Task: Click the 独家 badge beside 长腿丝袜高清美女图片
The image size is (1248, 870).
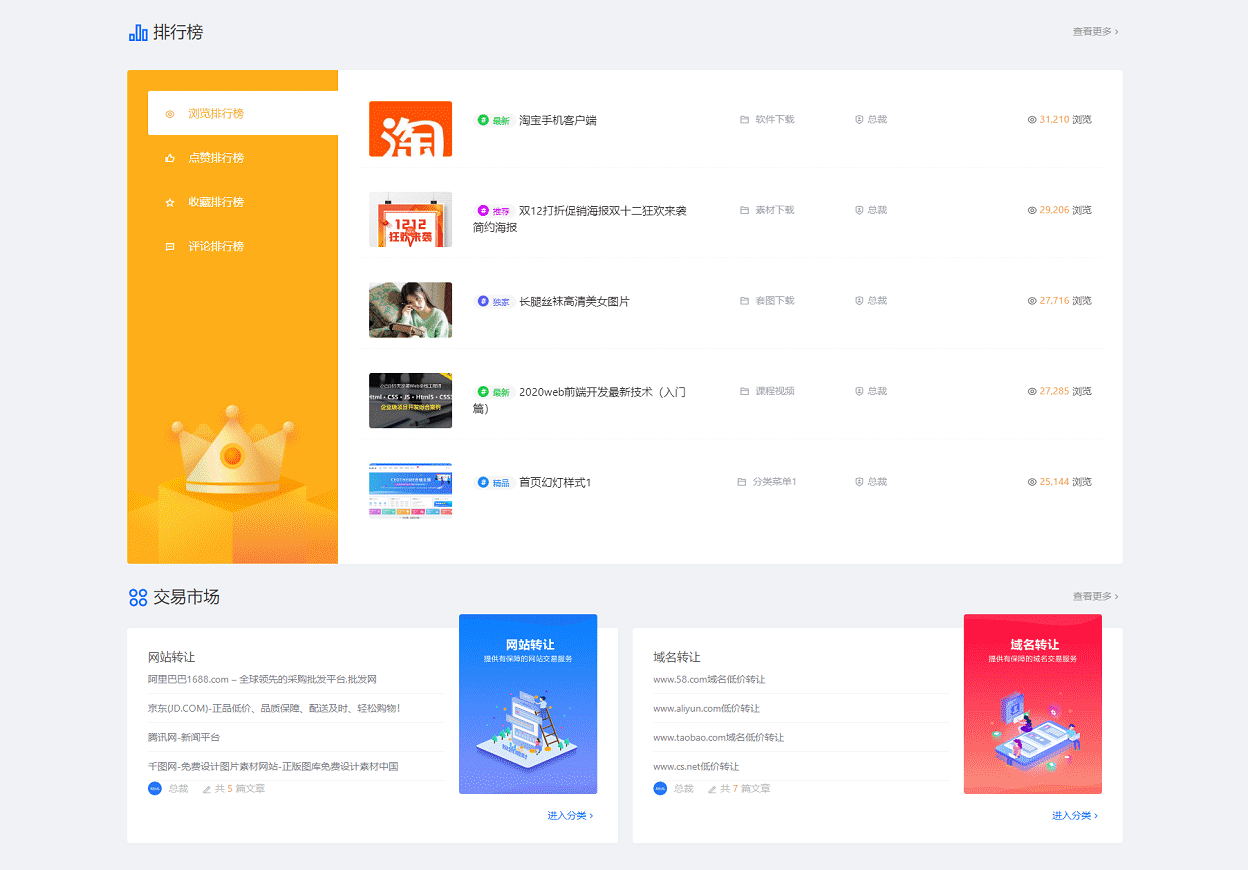Action: [493, 301]
